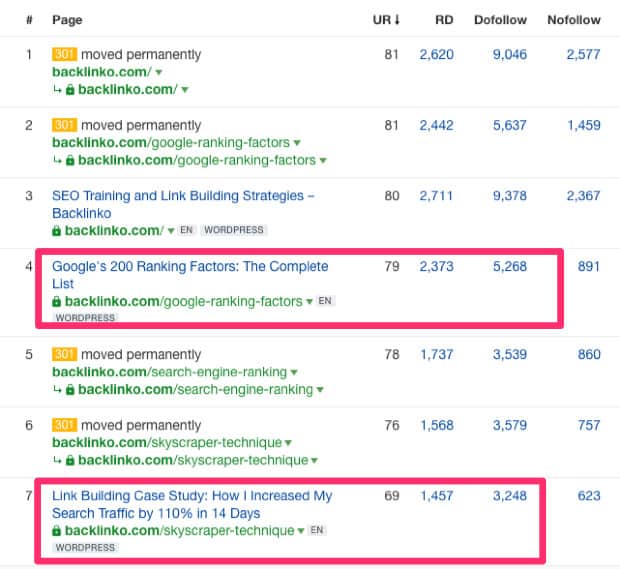Open nofollow count 891
The image size is (620, 569).
[589, 267]
